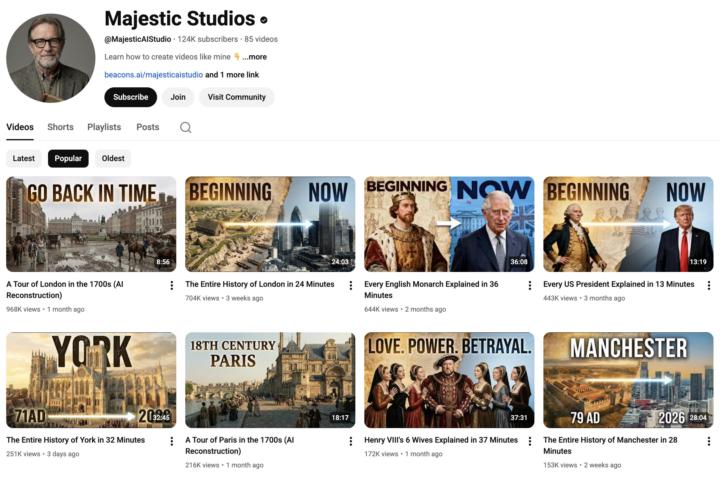Viewport: 720px width, 477px height.
Task: Open options menu for 'A Tour of Paris in the 1700s'
Action: pos(351,441)
